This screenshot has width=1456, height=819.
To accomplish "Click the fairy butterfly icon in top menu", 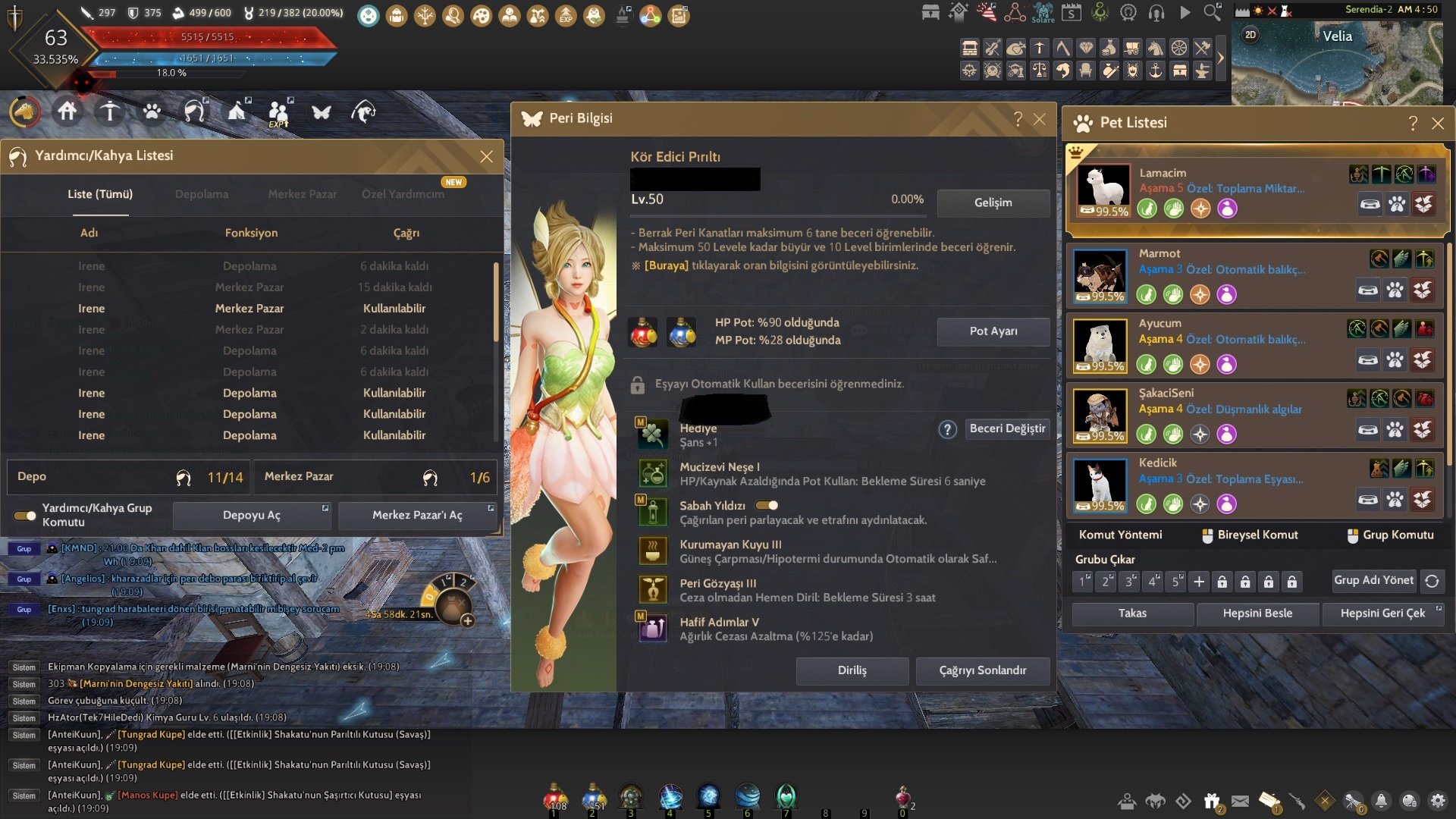I will pos(322,112).
